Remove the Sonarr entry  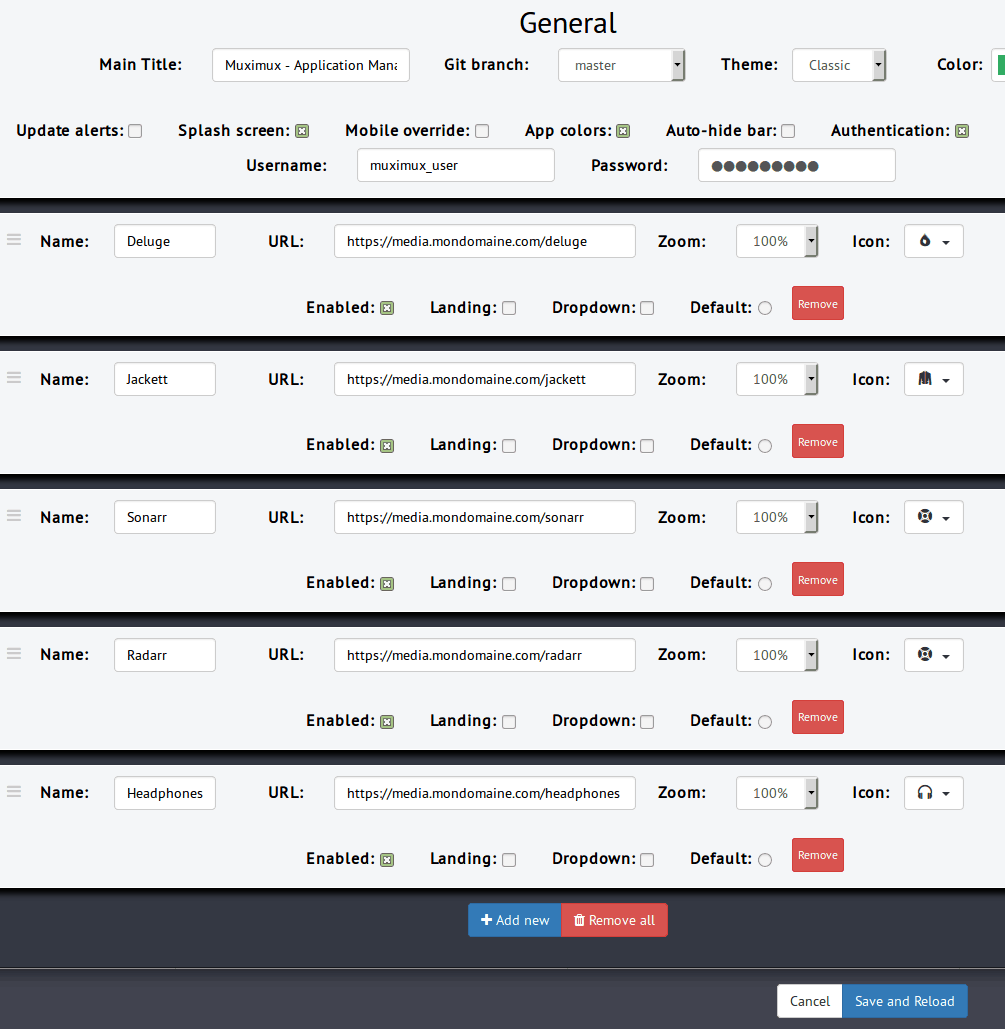(817, 579)
